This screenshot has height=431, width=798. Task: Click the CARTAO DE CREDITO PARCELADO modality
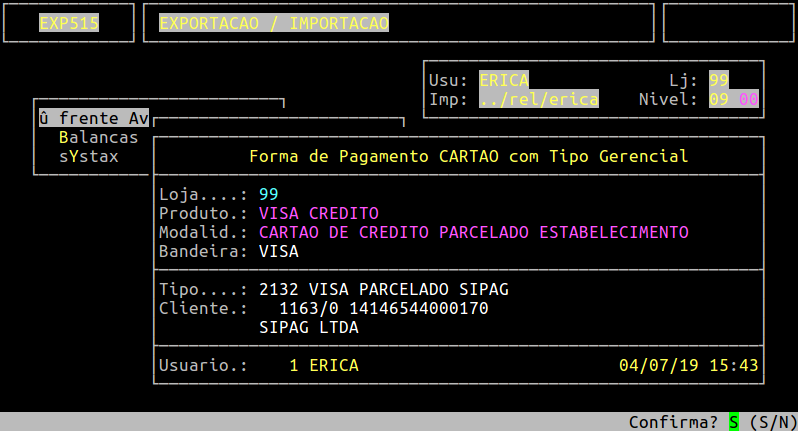[x=473, y=232]
